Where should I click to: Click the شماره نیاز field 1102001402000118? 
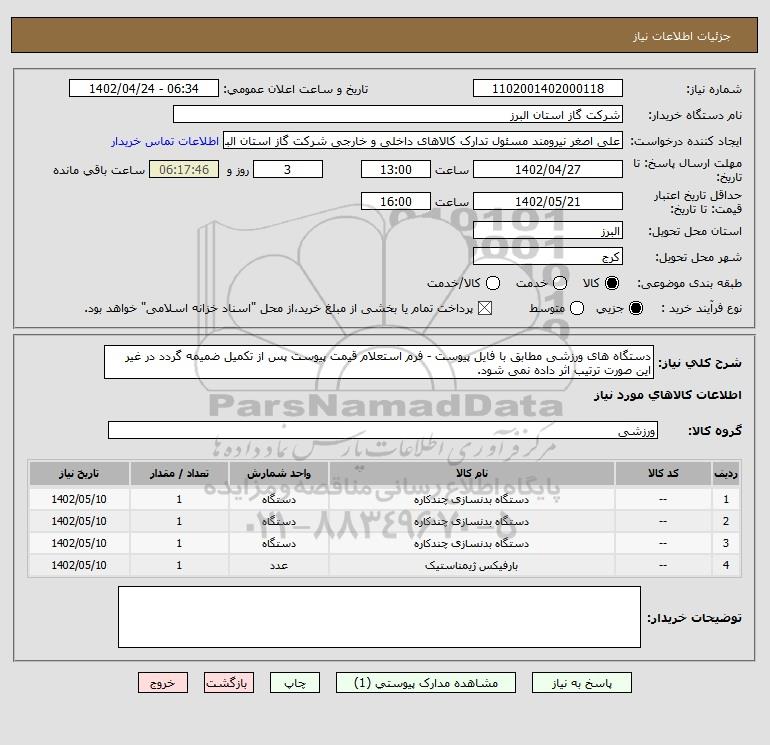click(548, 89)
